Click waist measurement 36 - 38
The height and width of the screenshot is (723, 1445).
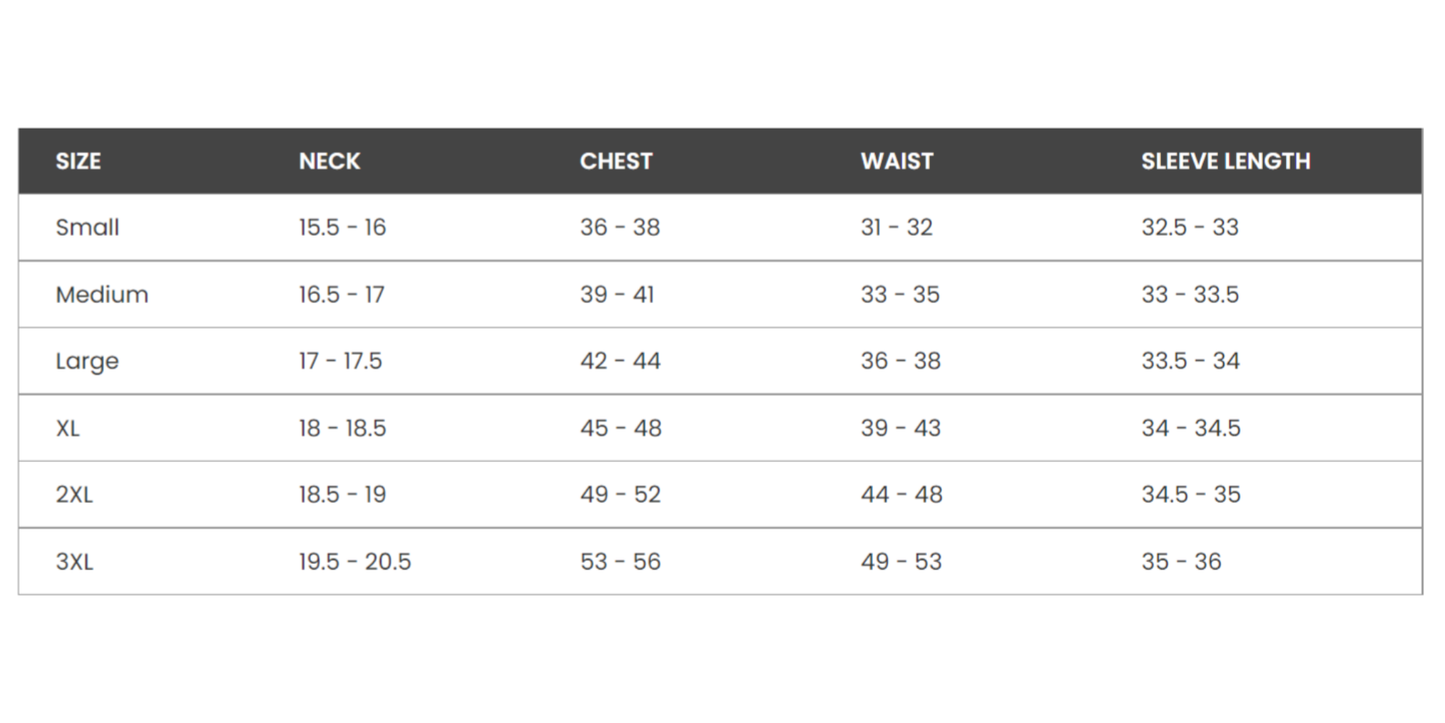point(900,362)
